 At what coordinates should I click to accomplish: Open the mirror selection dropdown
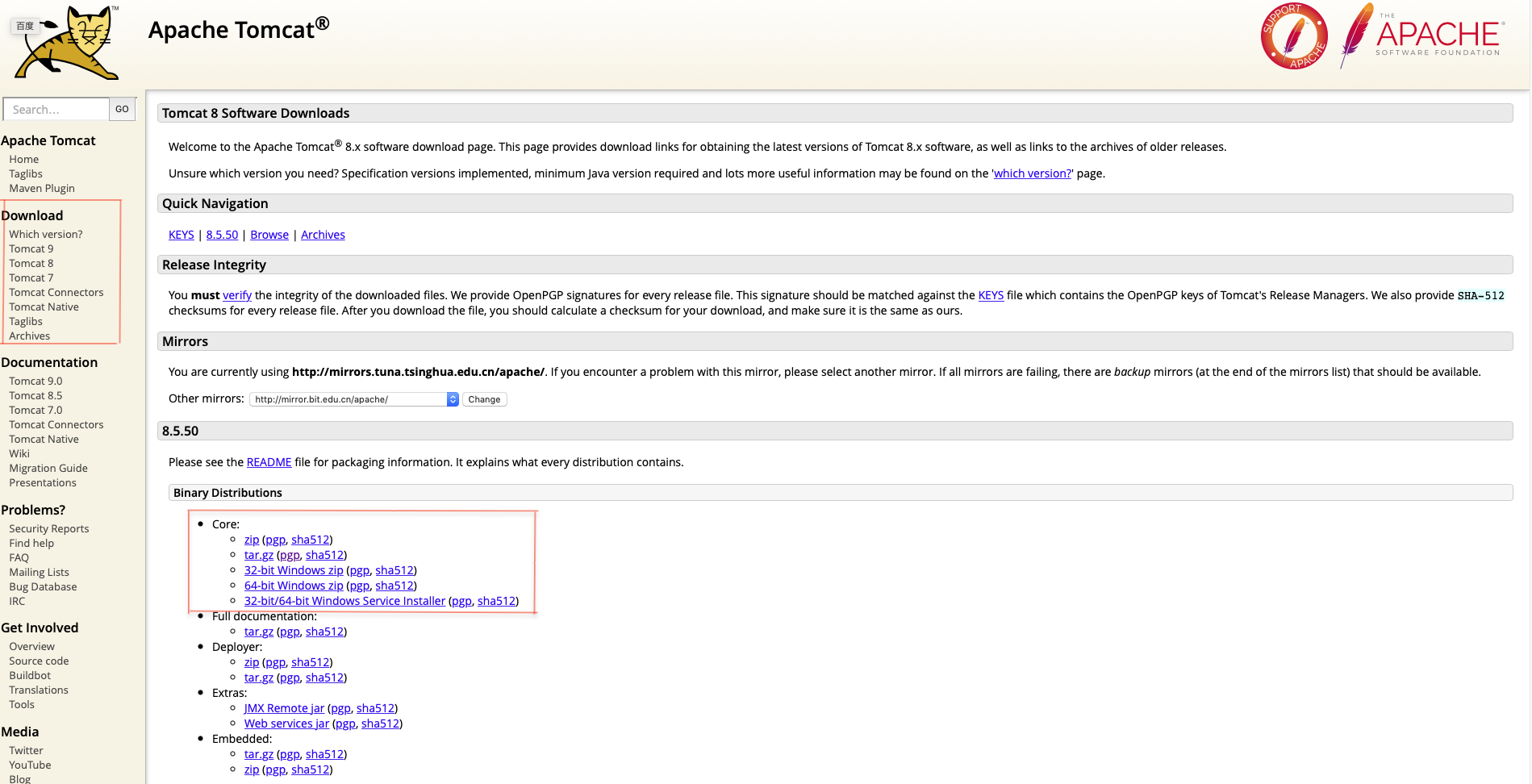pyautogui.click(x=354, y=399)
